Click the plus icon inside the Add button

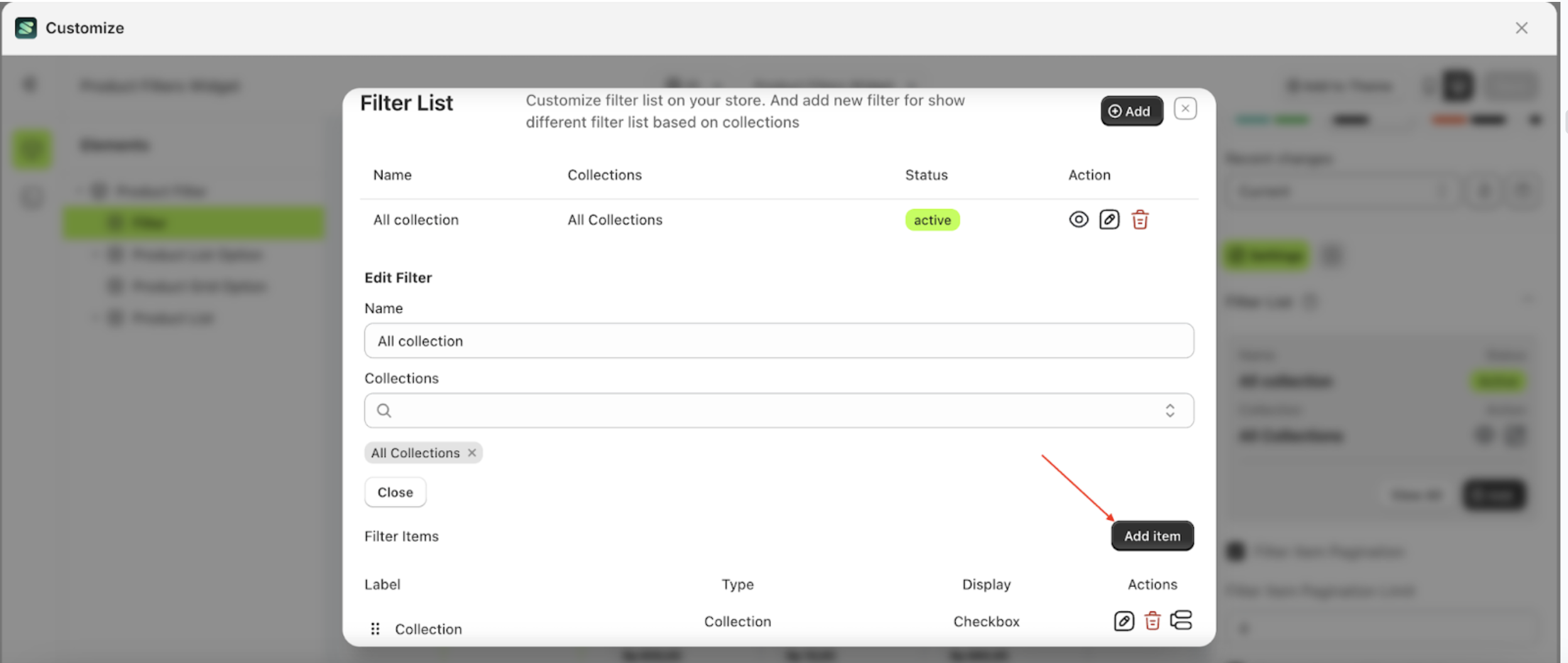pyautogui.click(x=1114, y=110)
